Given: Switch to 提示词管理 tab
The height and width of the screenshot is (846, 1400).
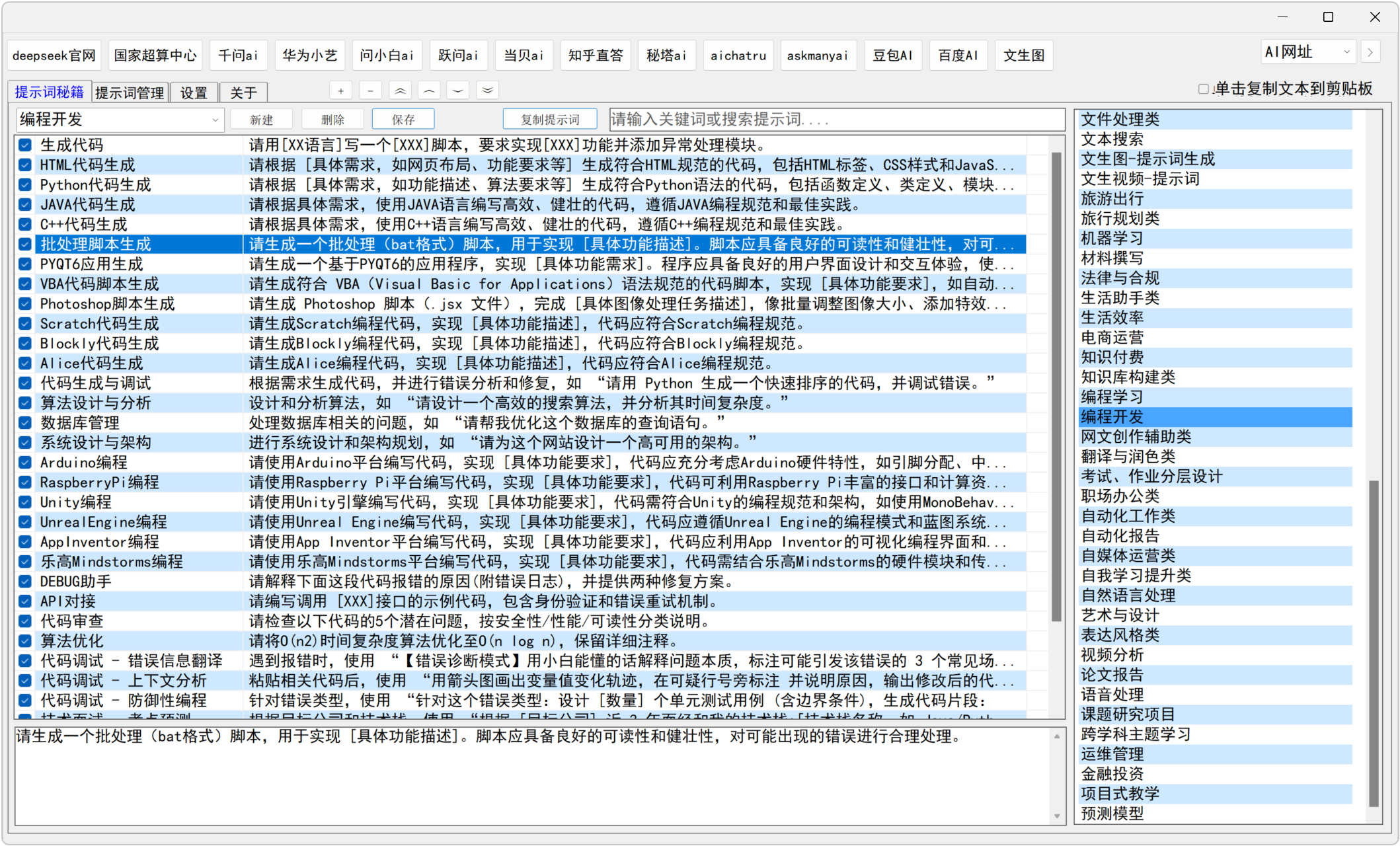Looking at the screenshot, I should (130, 93).
